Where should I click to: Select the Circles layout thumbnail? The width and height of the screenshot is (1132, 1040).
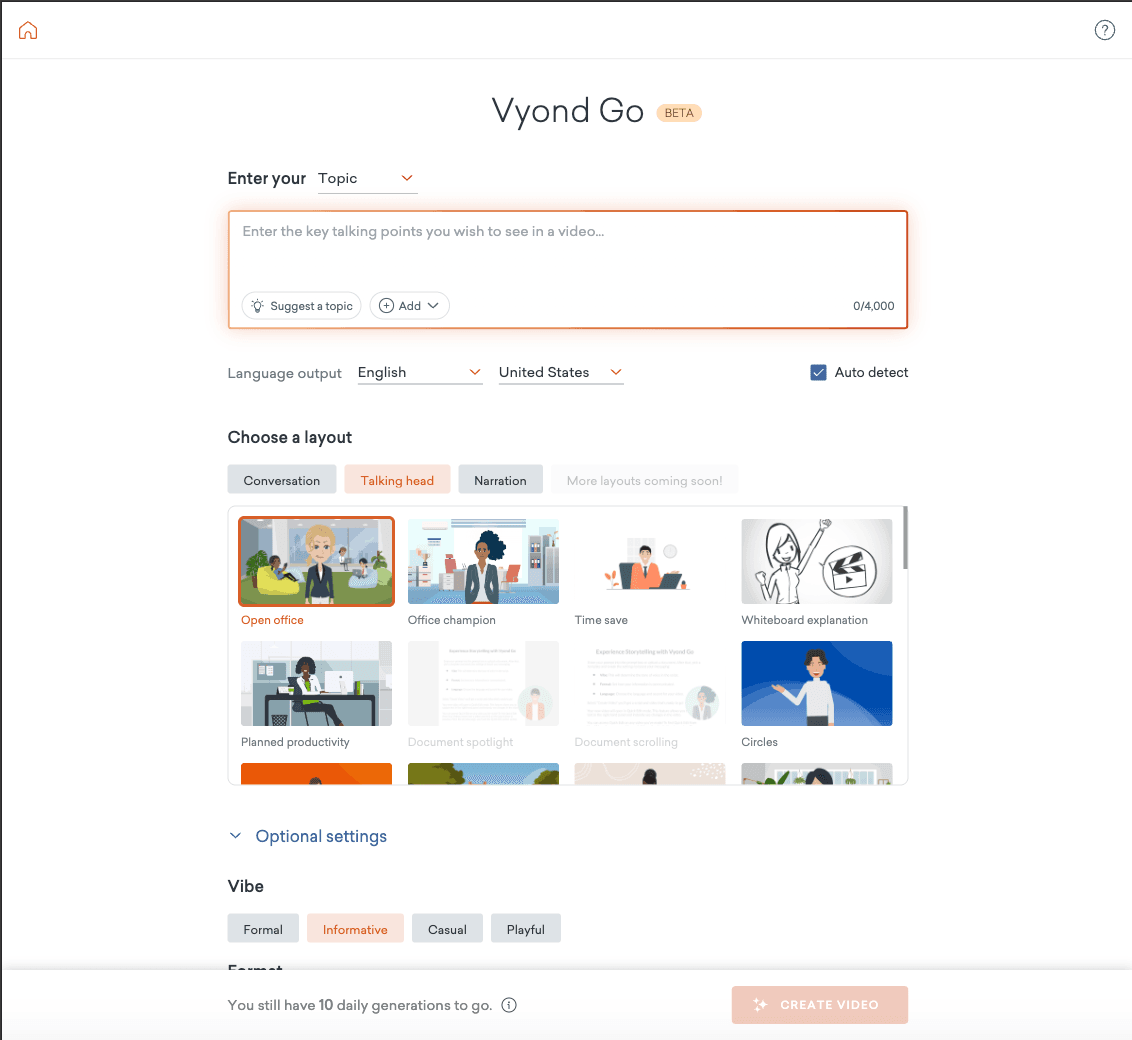(x=817, y=683)
